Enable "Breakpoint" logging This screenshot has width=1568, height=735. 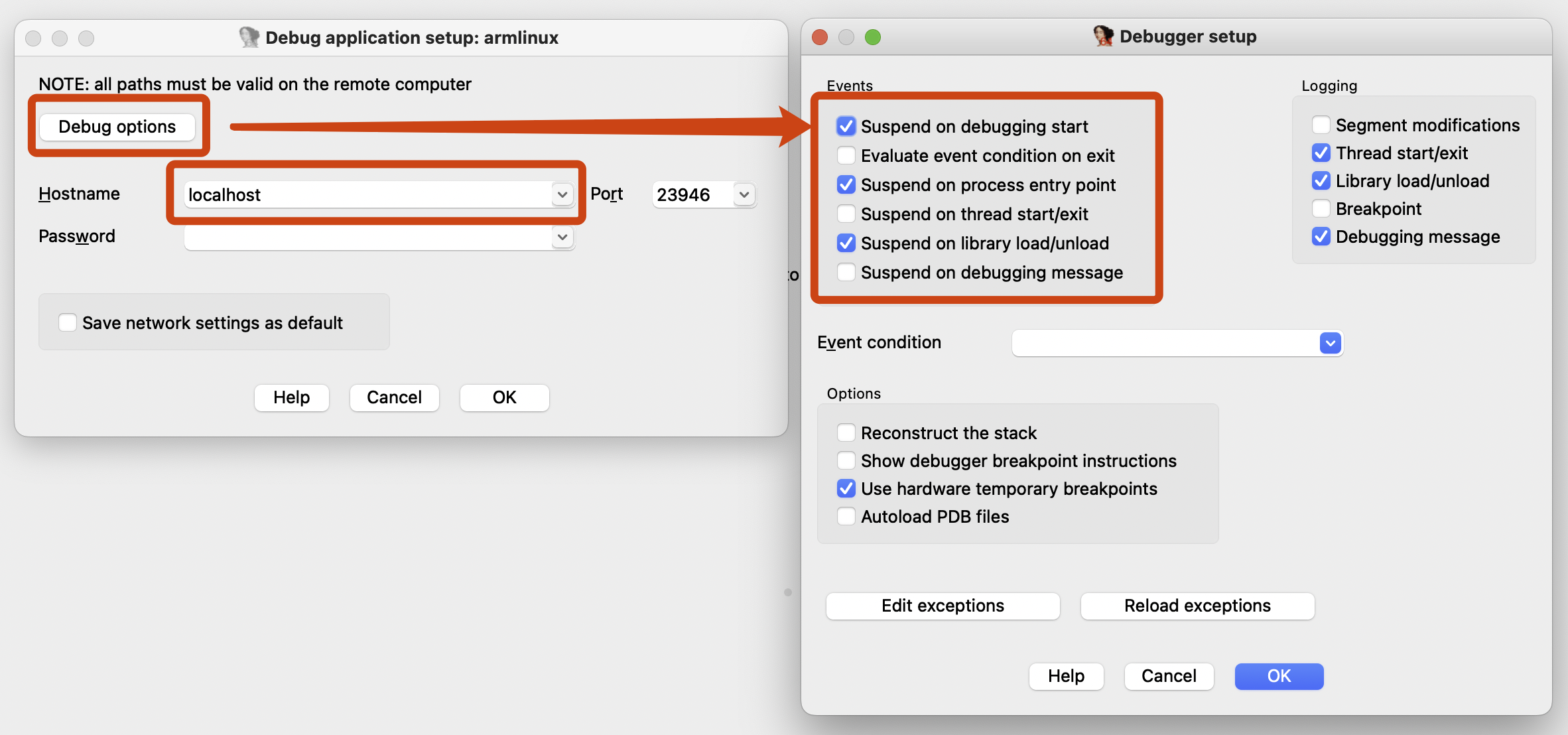pos(1320,208)
